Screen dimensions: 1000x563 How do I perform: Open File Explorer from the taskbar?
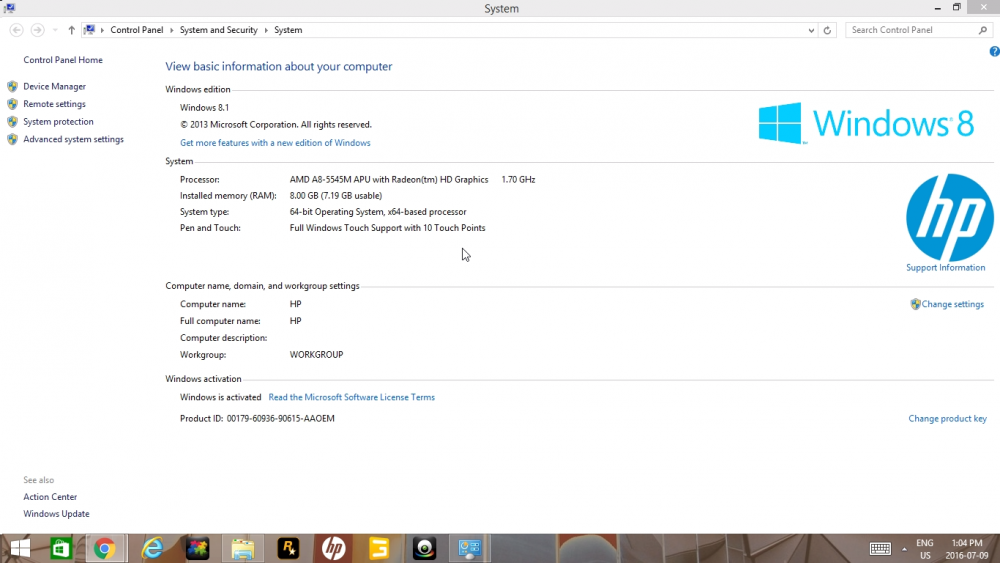tap(243, 548)
